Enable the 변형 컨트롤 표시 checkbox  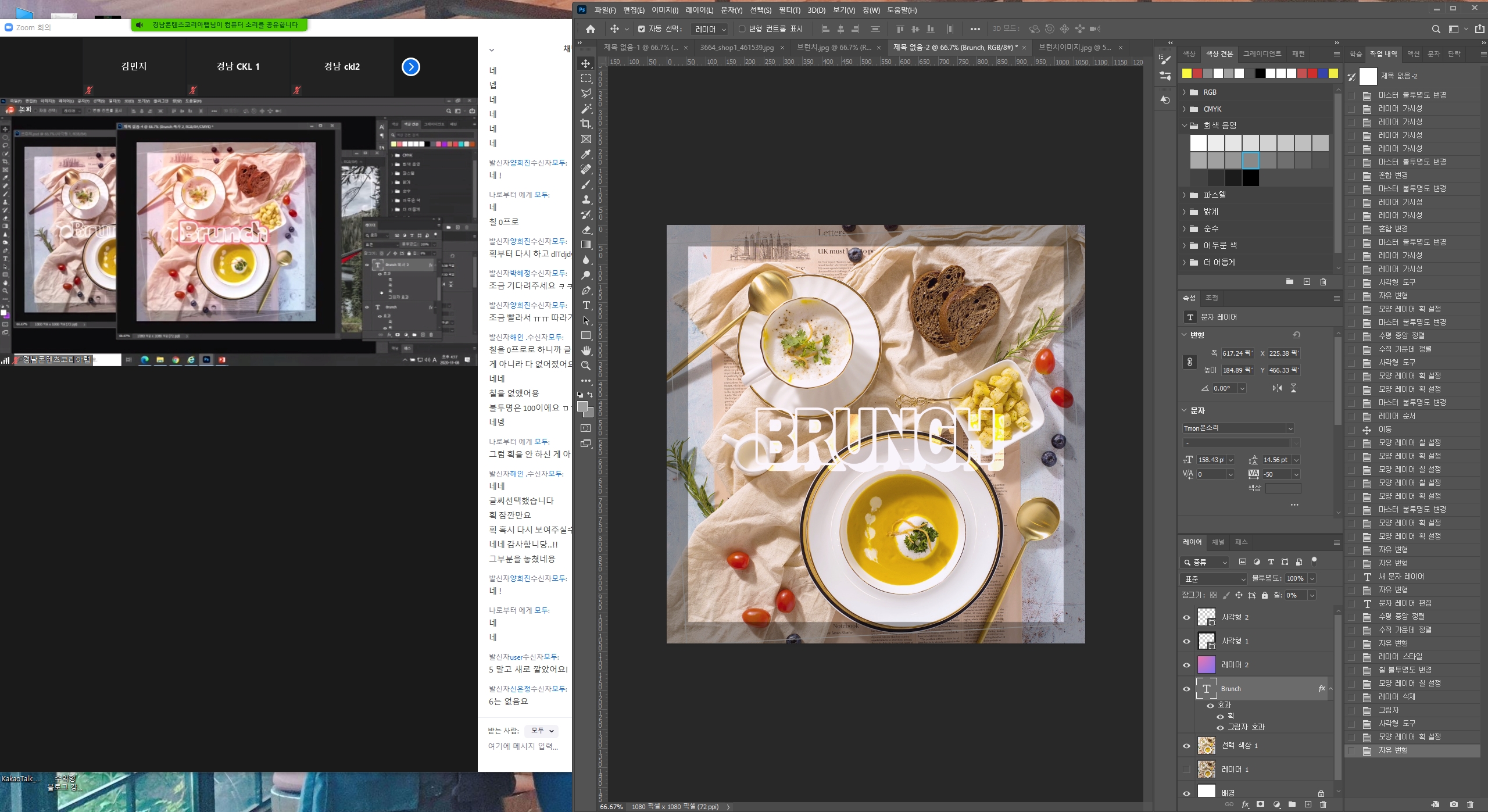[742, 29]
